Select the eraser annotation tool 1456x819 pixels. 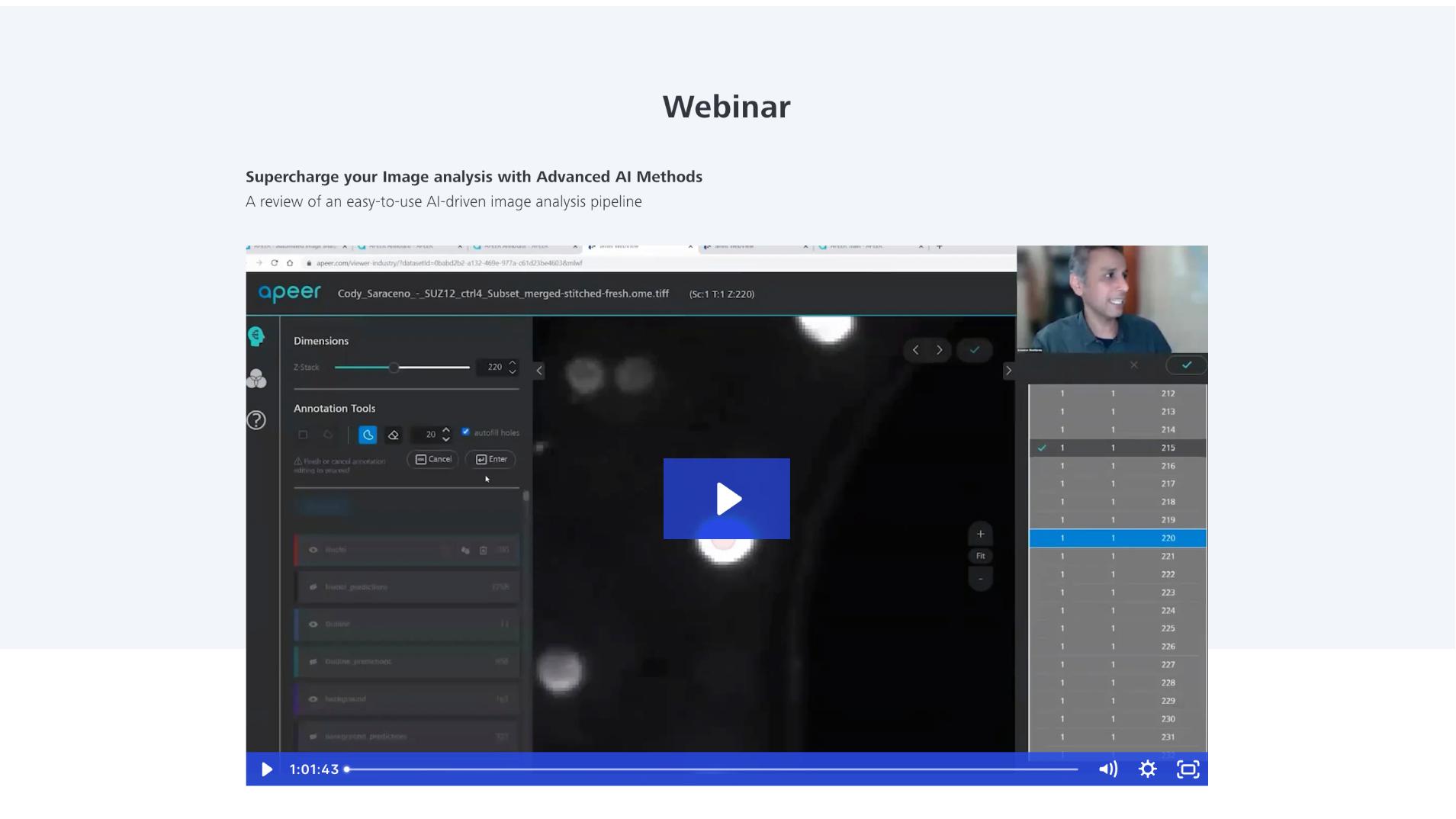394,435
